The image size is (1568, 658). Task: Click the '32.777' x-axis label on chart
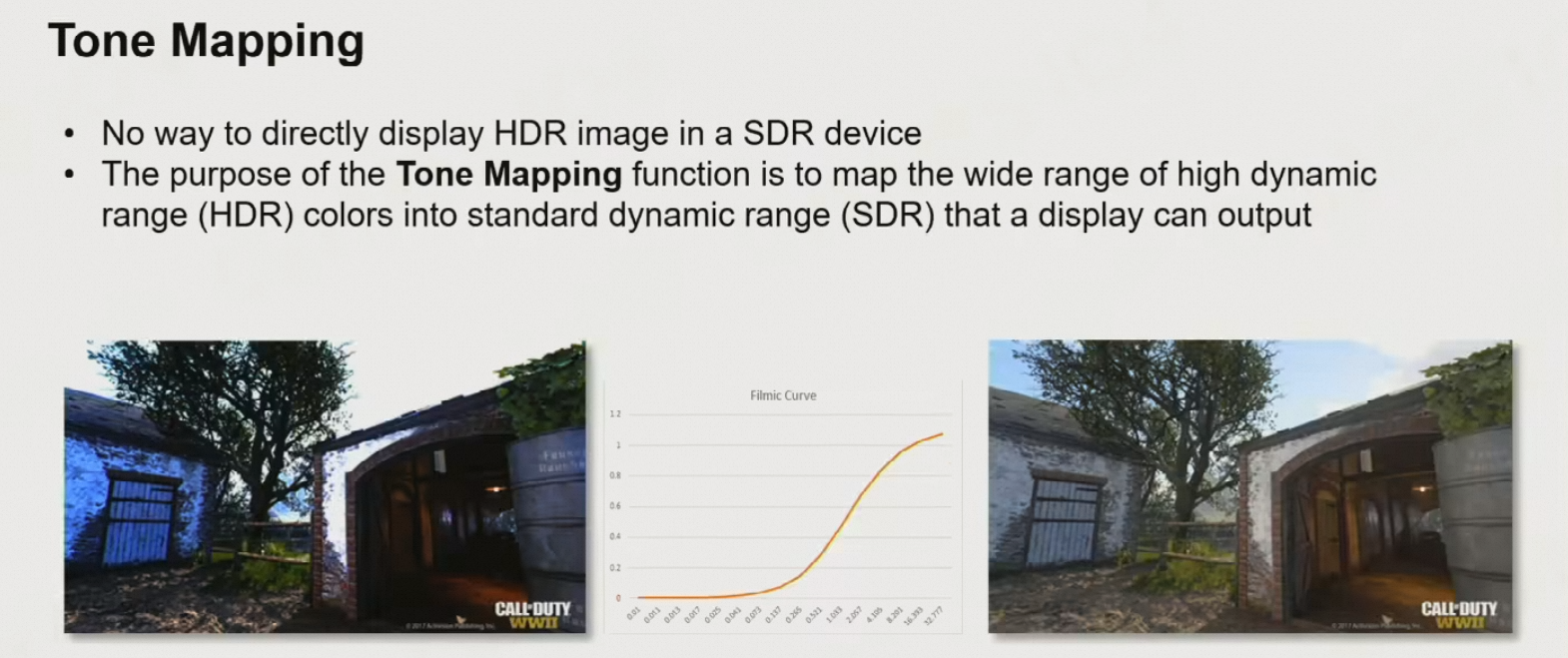934,614
